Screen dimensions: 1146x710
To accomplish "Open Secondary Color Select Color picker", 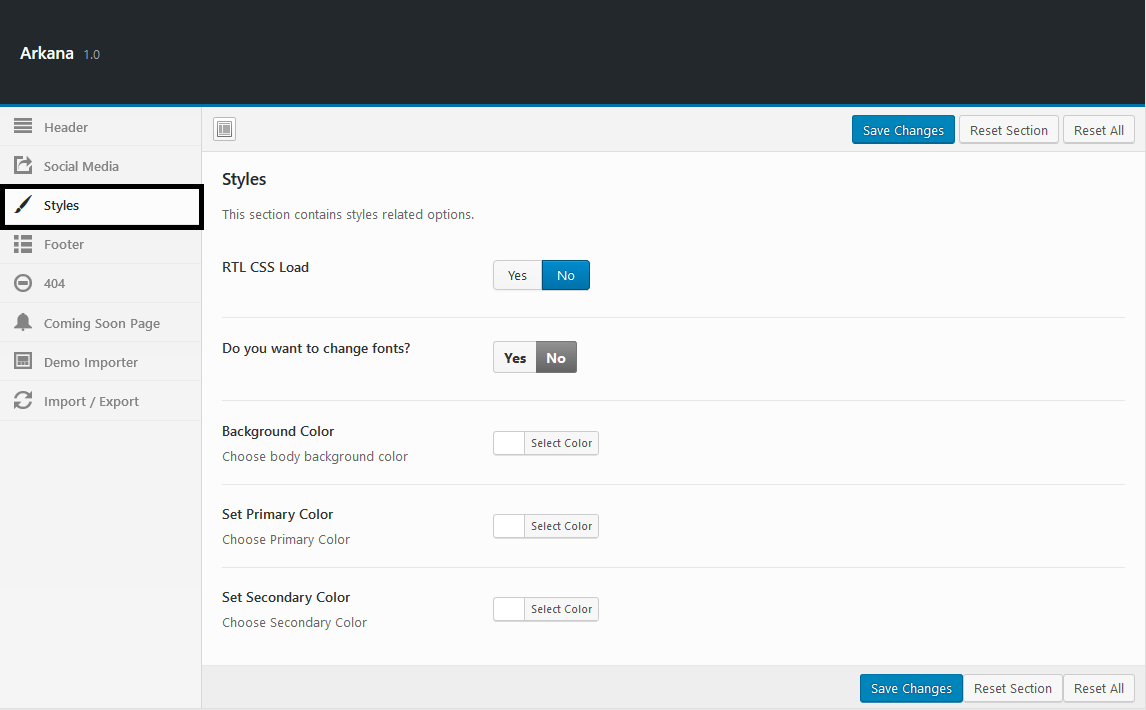I will point(561,609).
